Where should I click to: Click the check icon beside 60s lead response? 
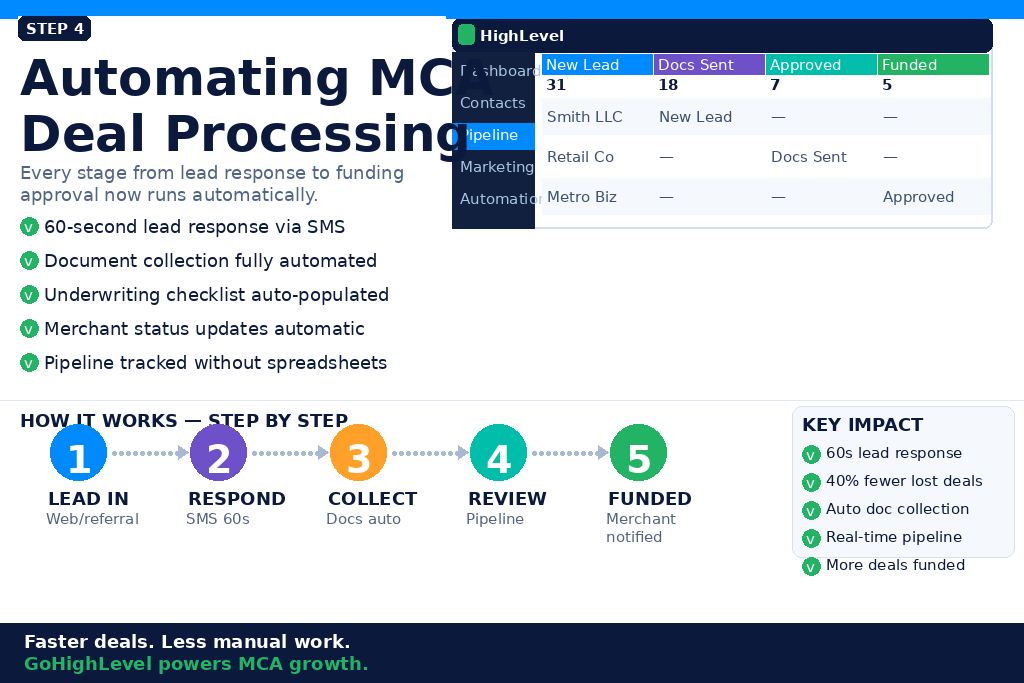click(x=811, y=454)
